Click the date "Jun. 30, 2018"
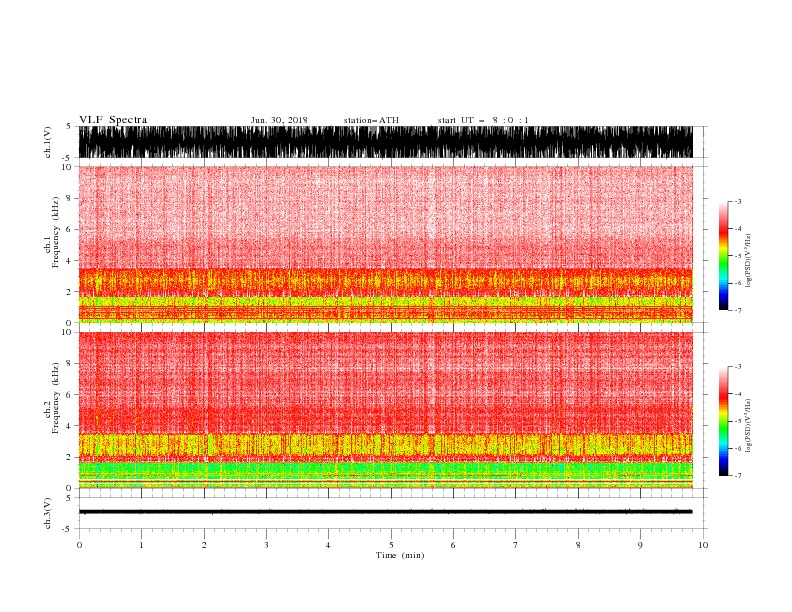Viewport: 792px width, 612px height. pyautogui.click(x=279, y=120)
